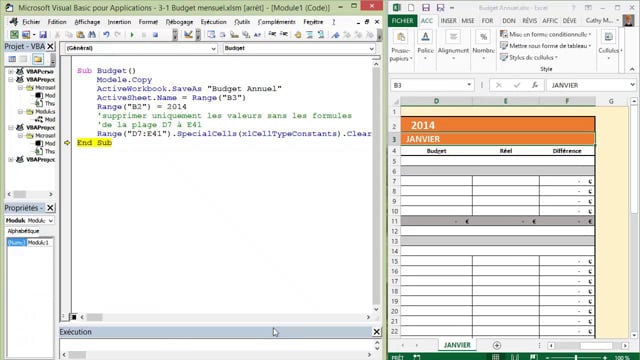Collapse the Modules folder in project tree
Screen dimensions: 640x360
tap(20, 111)
